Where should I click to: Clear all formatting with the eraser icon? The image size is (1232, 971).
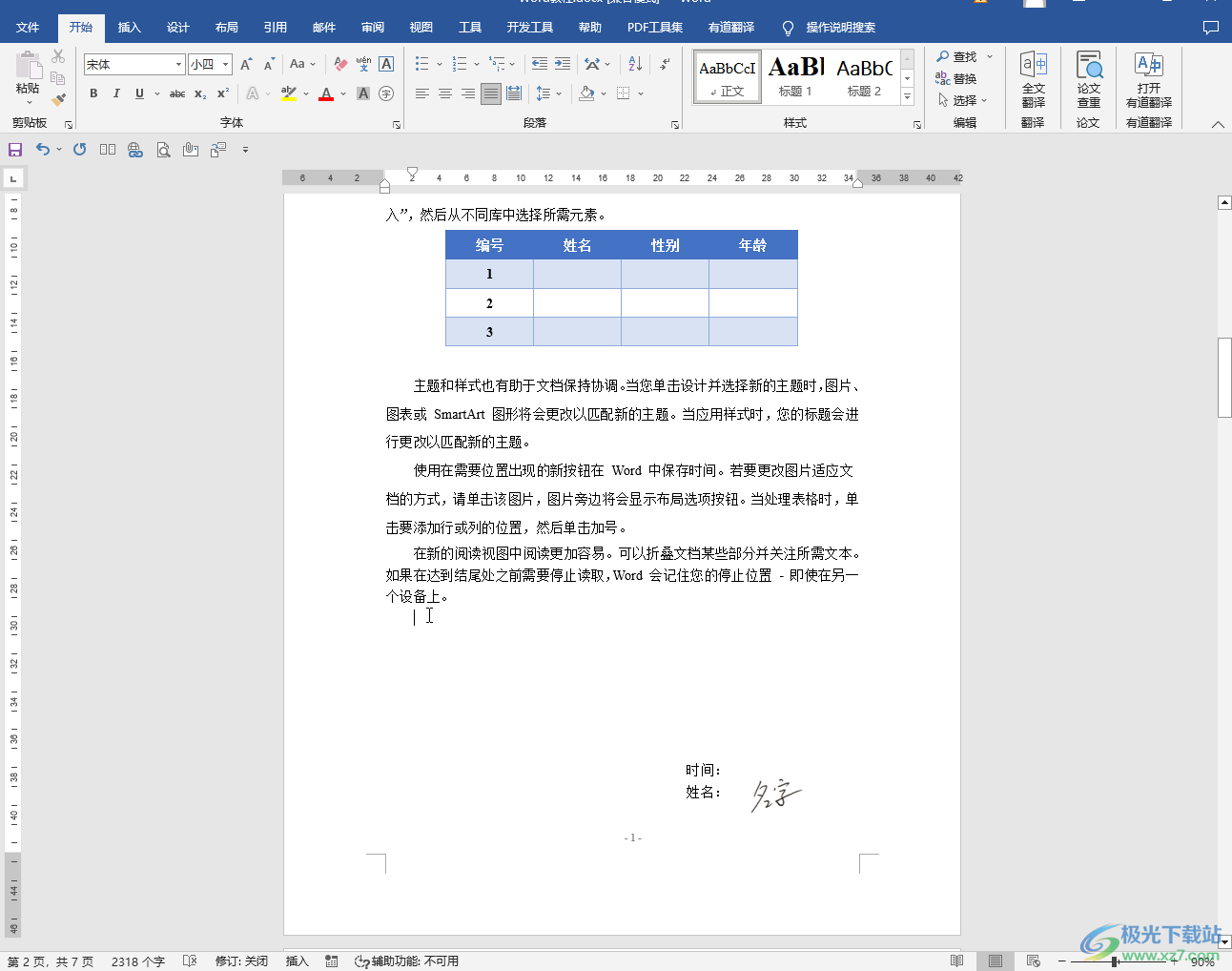(x=340, y=64)
